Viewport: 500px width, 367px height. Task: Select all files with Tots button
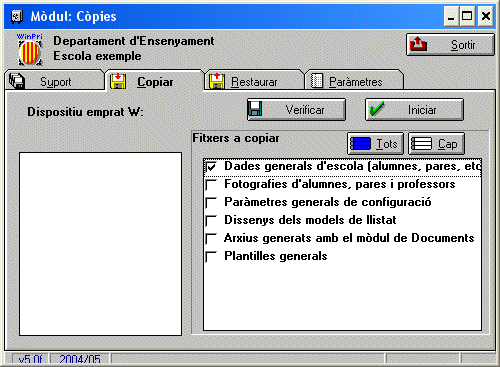(x=375, y=144)
